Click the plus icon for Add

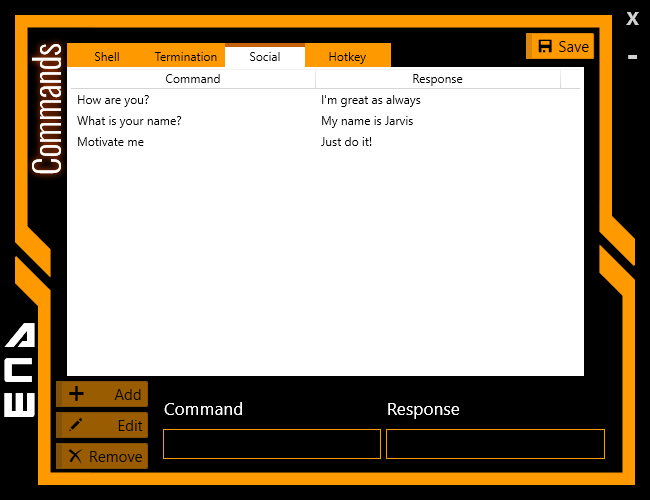pos(76,394)
